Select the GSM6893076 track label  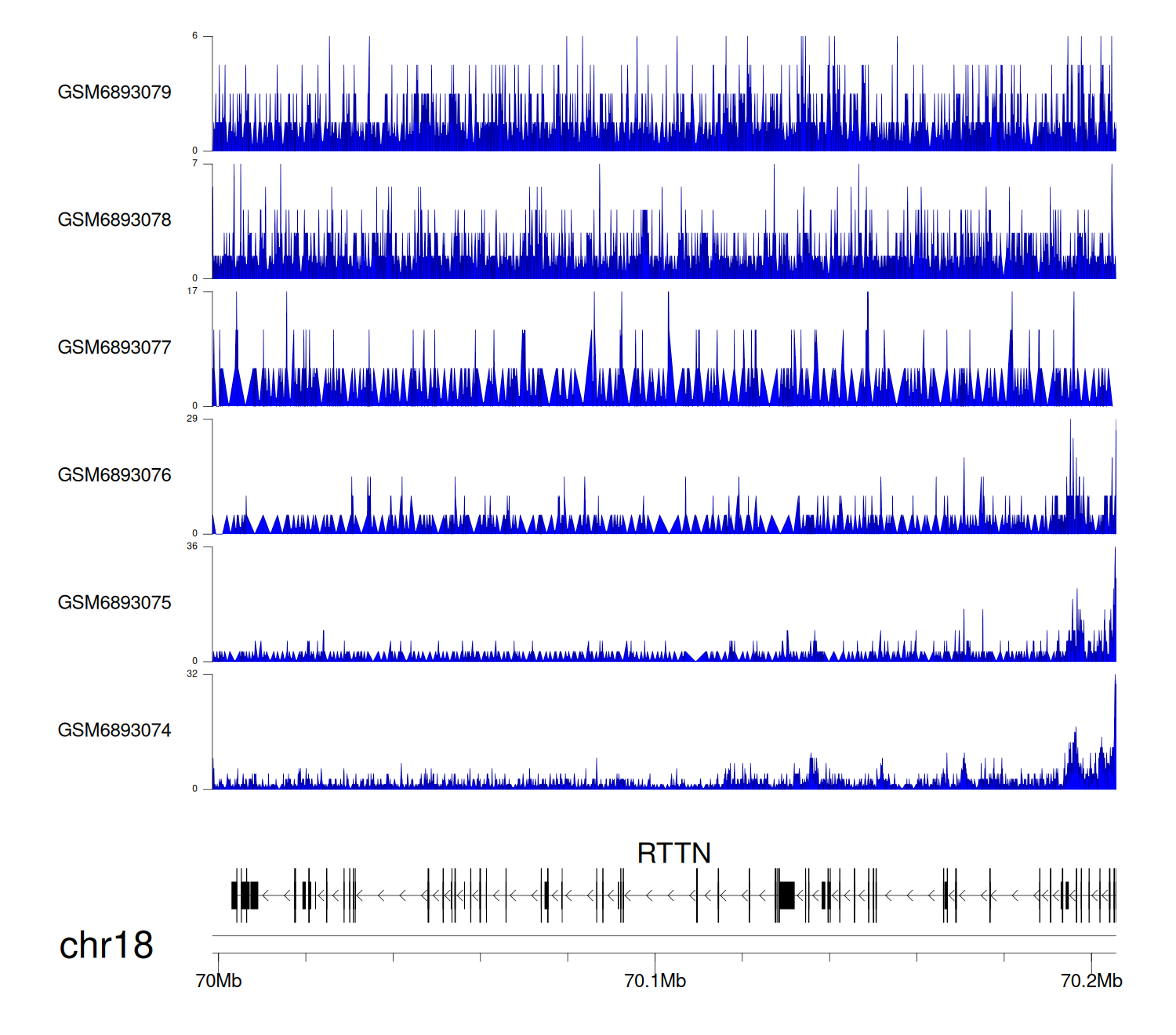point(114,476)
